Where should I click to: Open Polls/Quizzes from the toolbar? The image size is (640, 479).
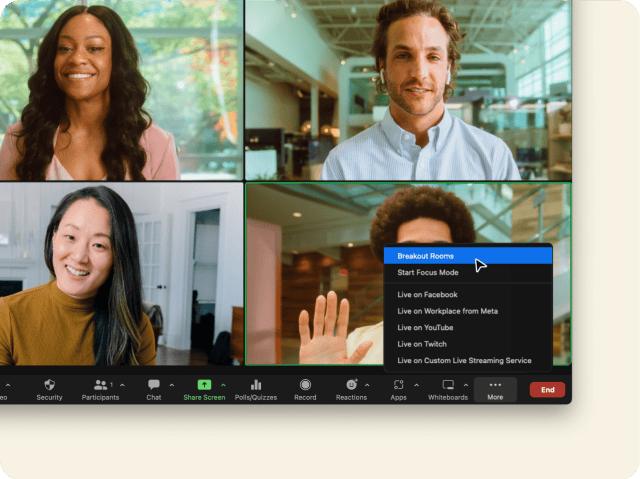pyautogui.click(x=256, y=385)
